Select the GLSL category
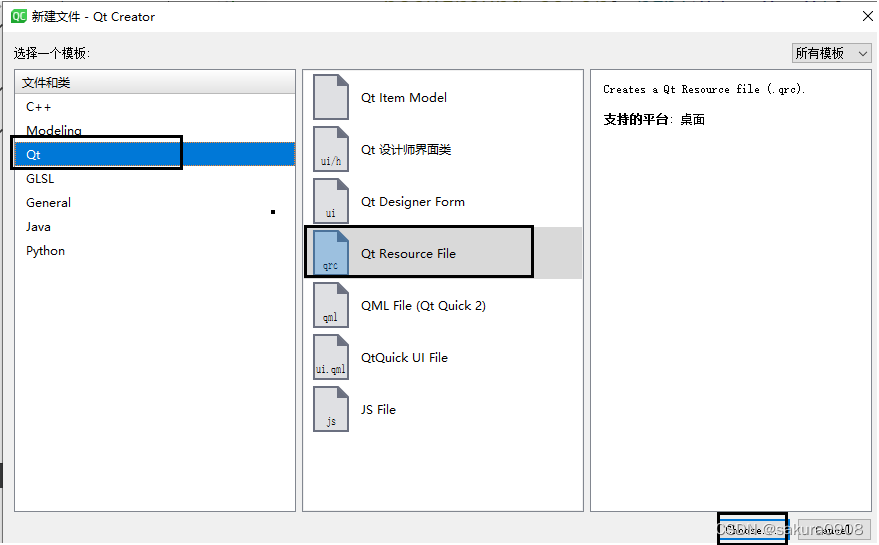Image resolution: width=879 pixels, height=545 pixels. 155,178
